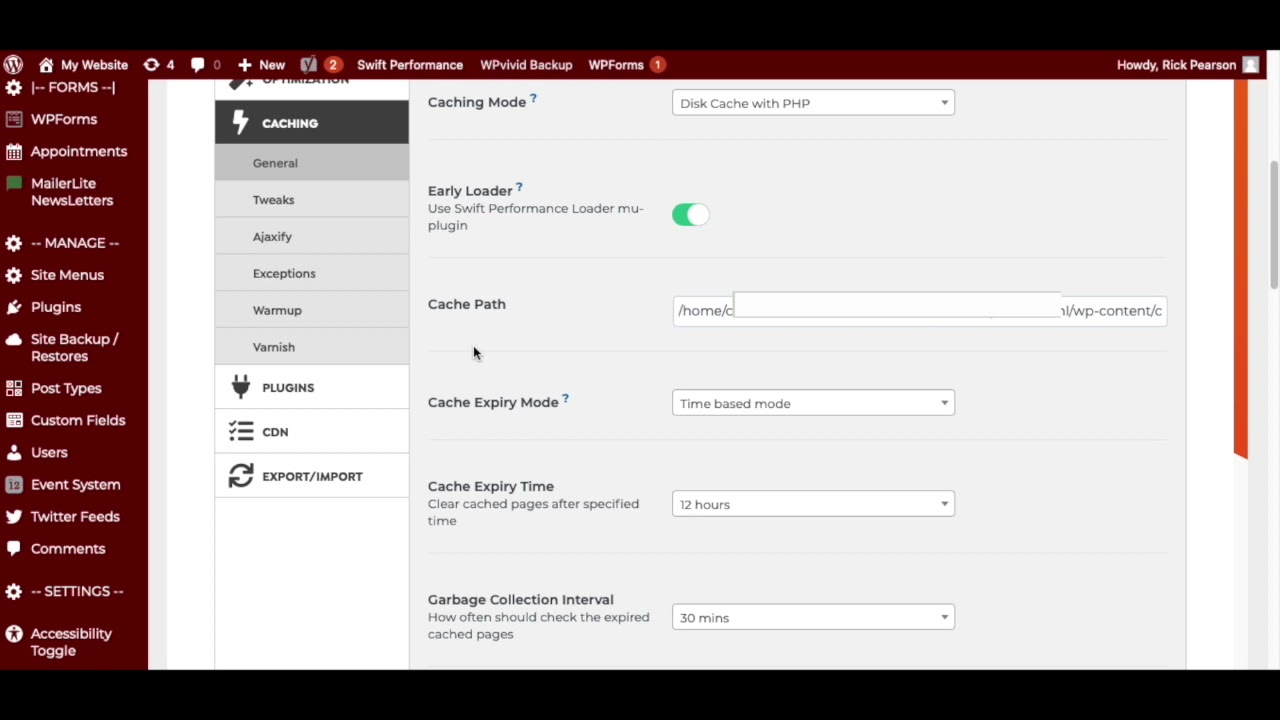Click the Plugins plug icon in settings nav
The width and height of the screenshot is (1280, 720).
(240, 387)
